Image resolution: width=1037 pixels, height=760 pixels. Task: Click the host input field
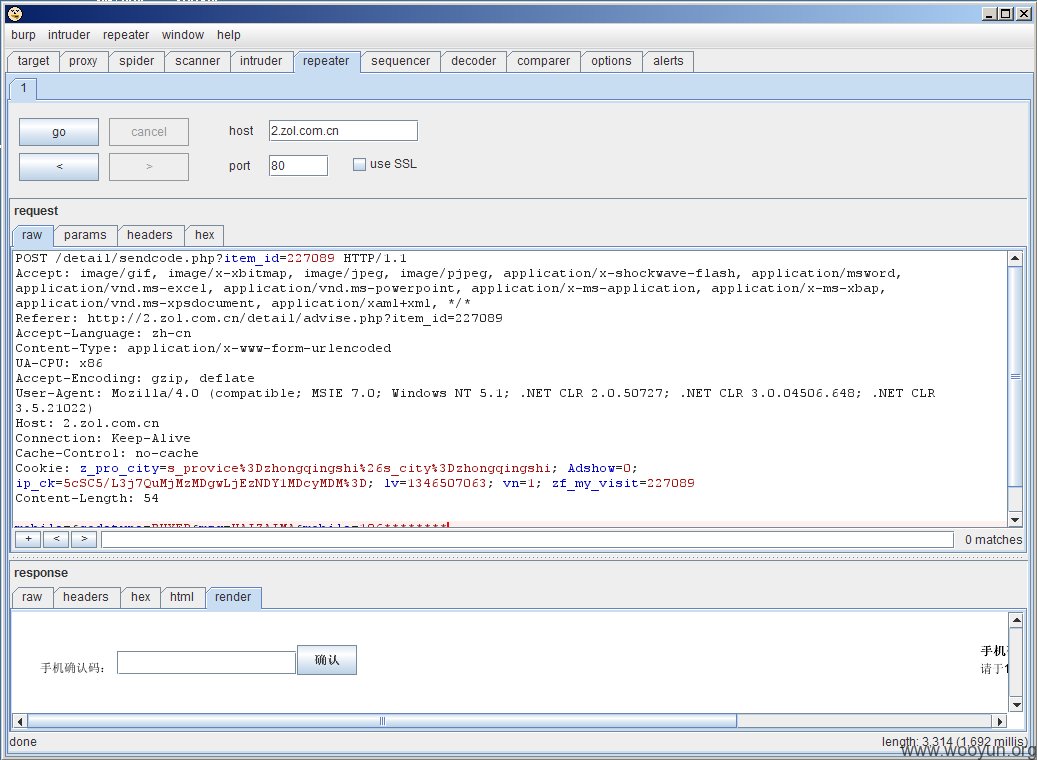(343, 131)
